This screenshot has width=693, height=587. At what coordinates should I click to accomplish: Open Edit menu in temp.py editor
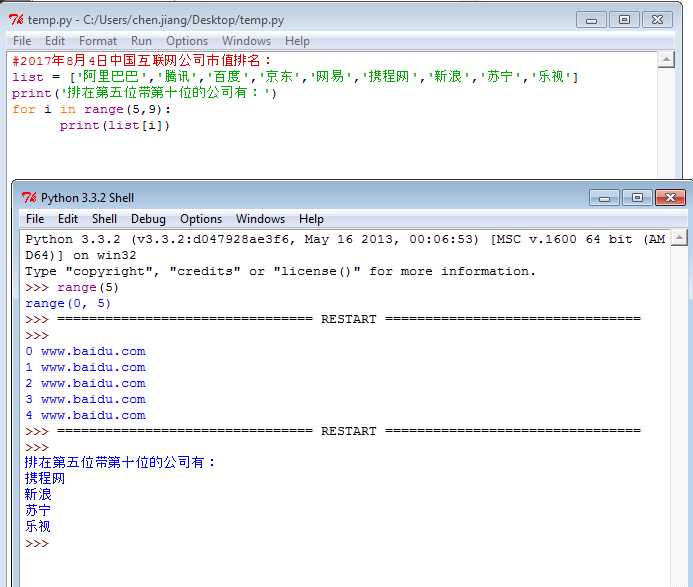click(x=55, y=41)
